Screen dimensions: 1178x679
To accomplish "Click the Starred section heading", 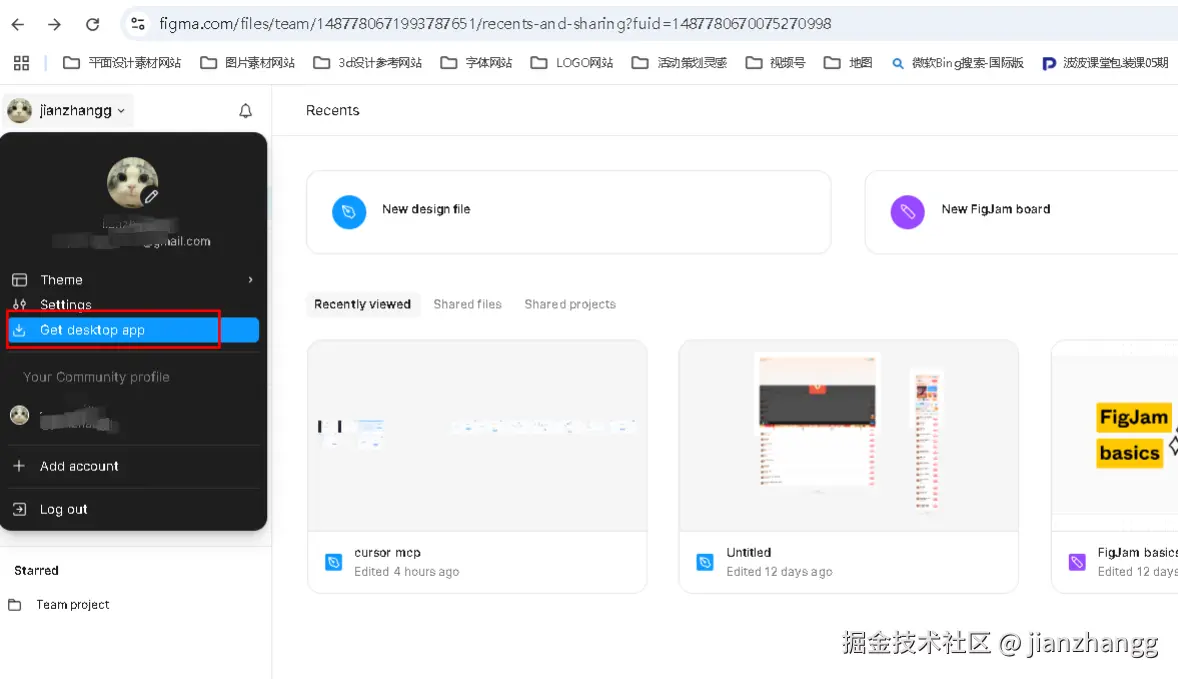I will [x=36, y=571].
